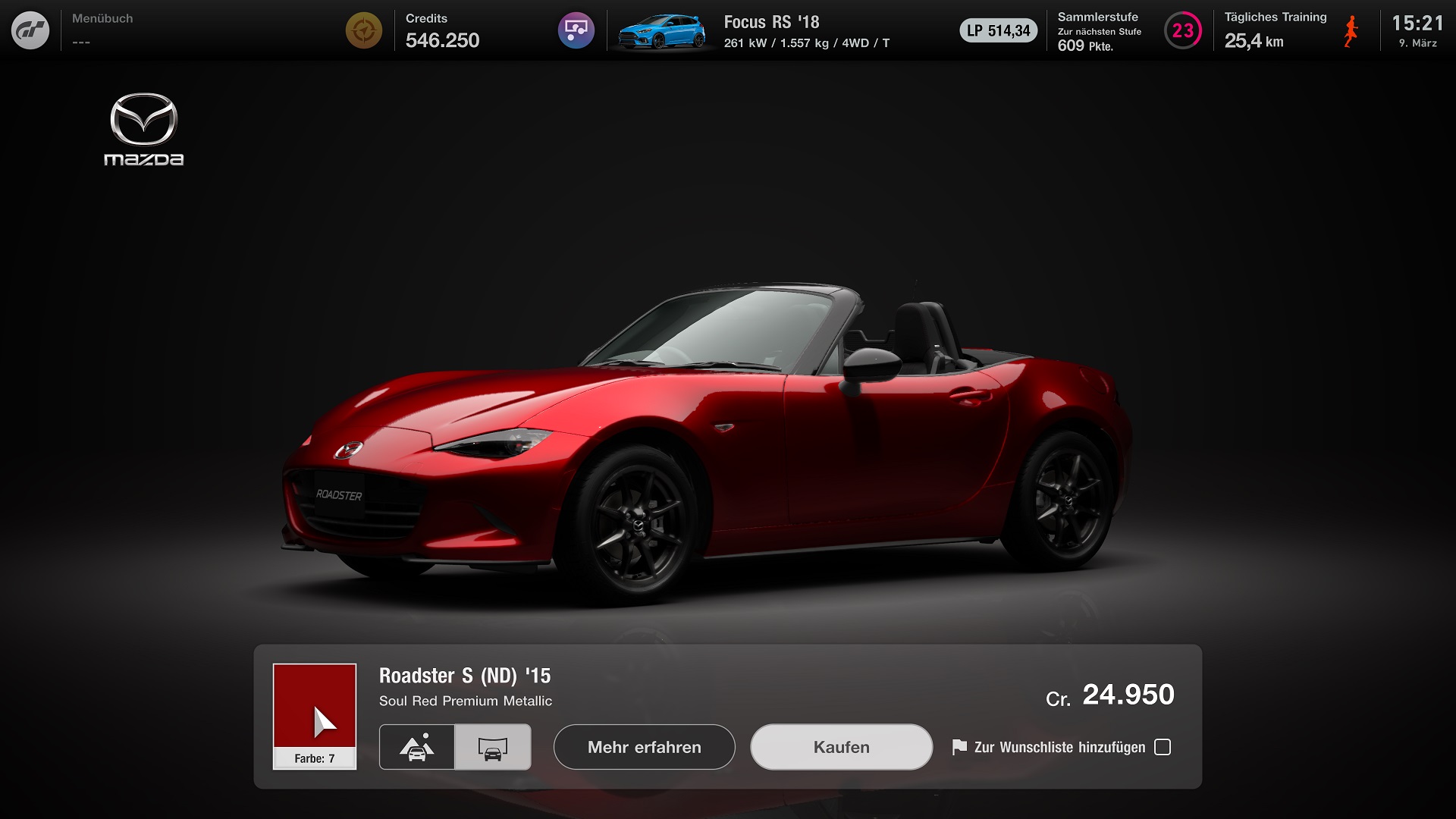Click the Sammlerstufe points display
Screen dimensions: 1456x819
click(1099, 31)
